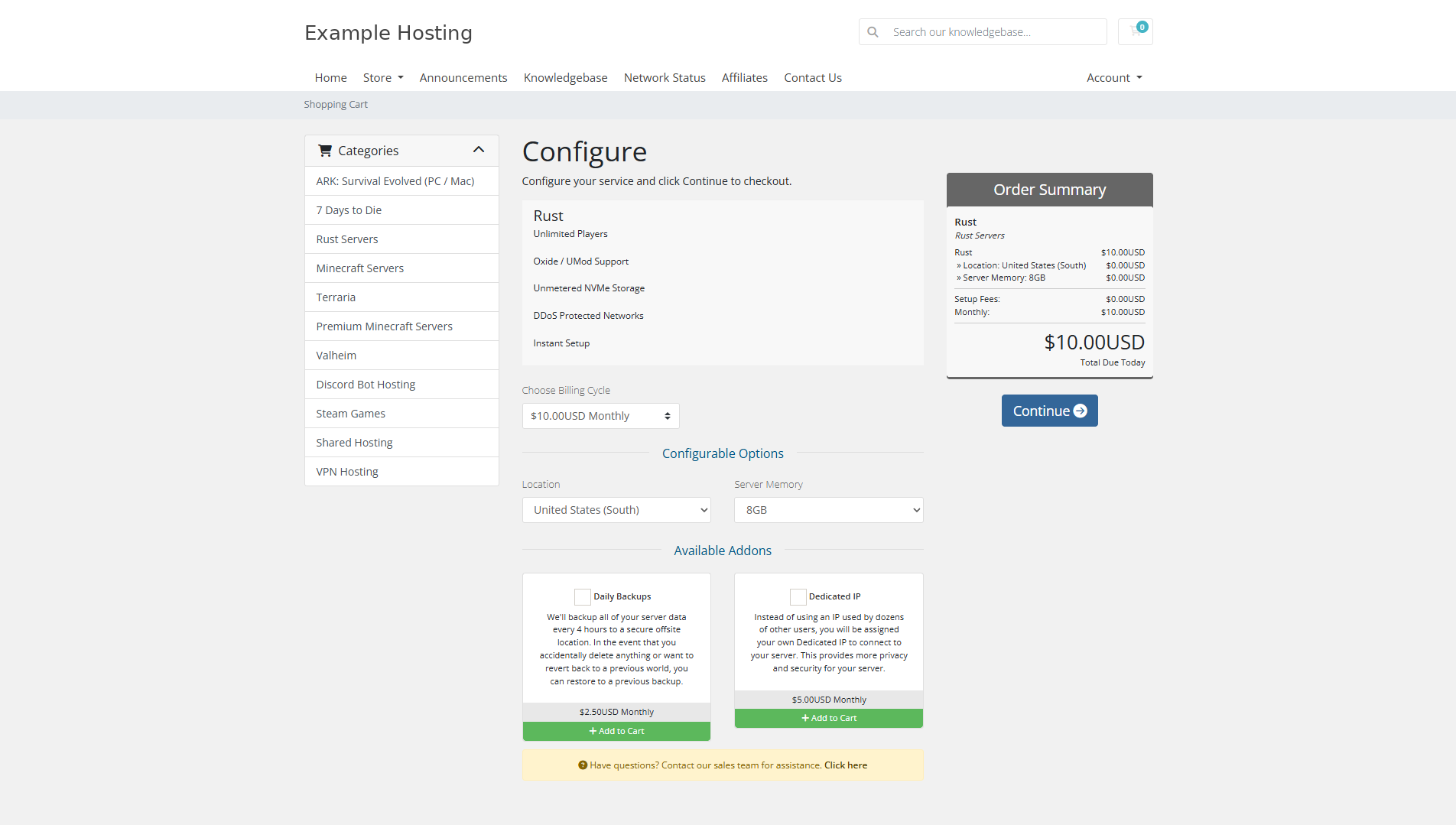1456x825 pixels.
Task: Open the Rust Servers category
Action: 401,239
